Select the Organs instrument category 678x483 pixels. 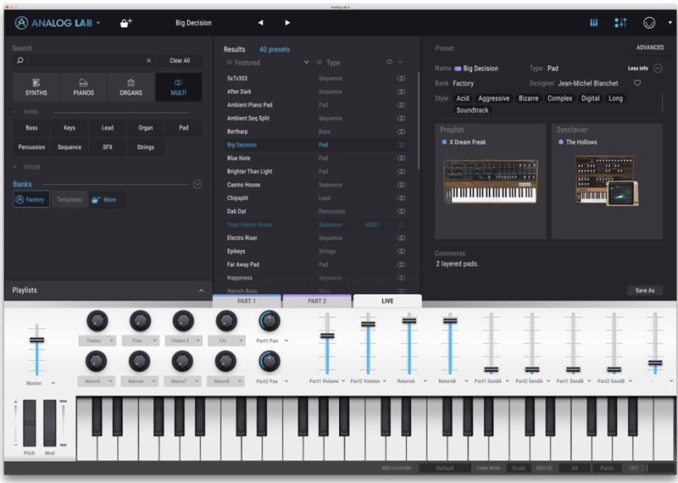131,87
